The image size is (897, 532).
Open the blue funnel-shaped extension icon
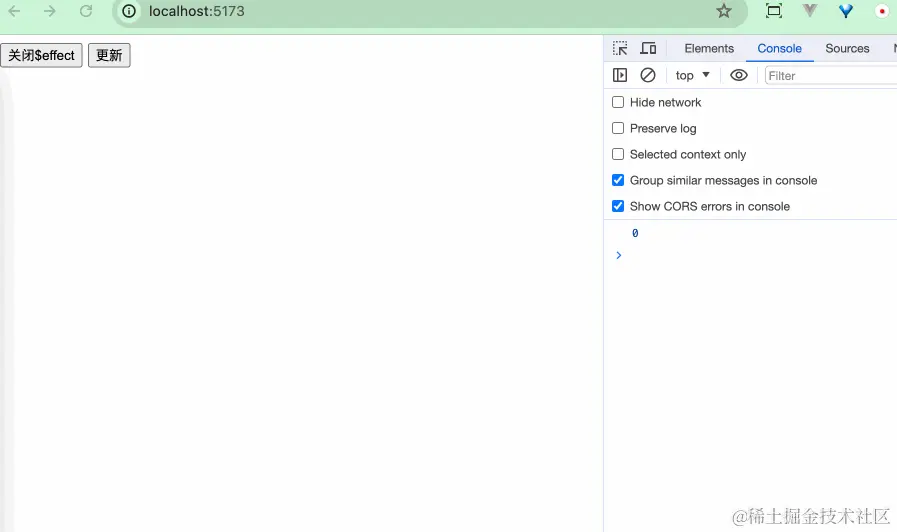[846, 10]
